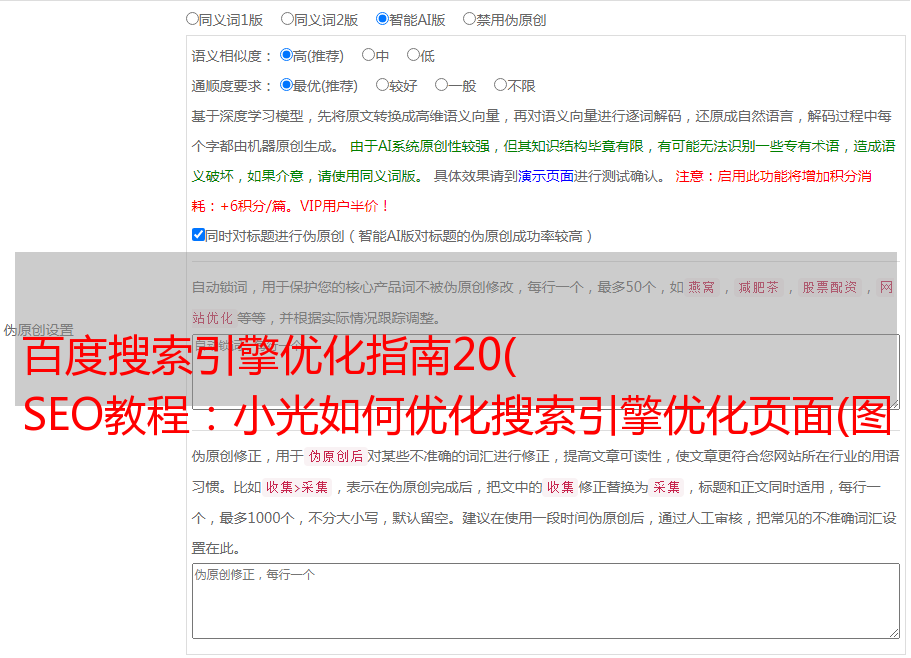Click the 燕窝 example keyword
The width and height of the screenshot is (911, 658).
click(701, 287)
